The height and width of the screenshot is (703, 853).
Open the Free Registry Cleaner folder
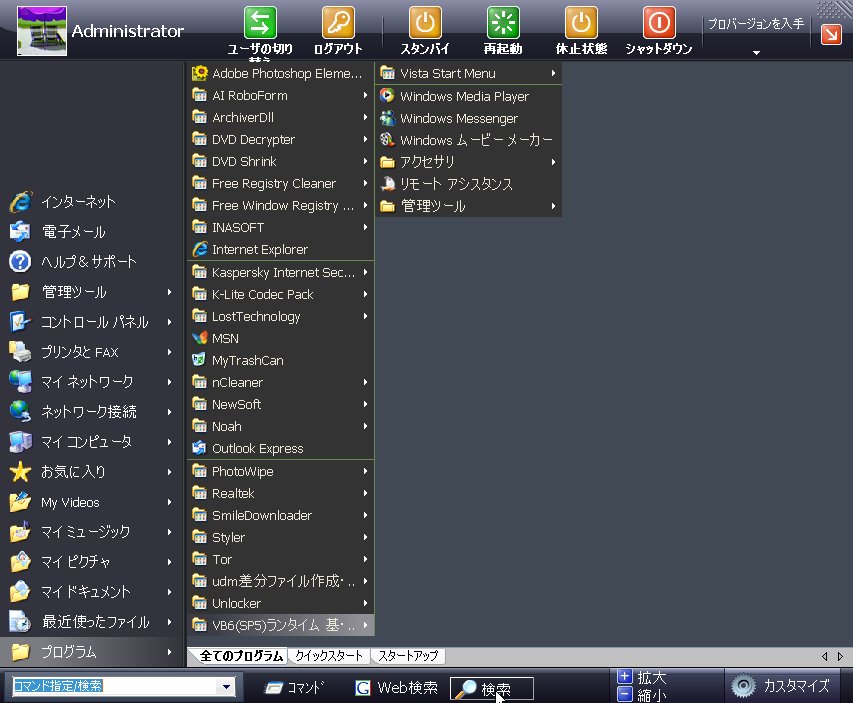280,183
